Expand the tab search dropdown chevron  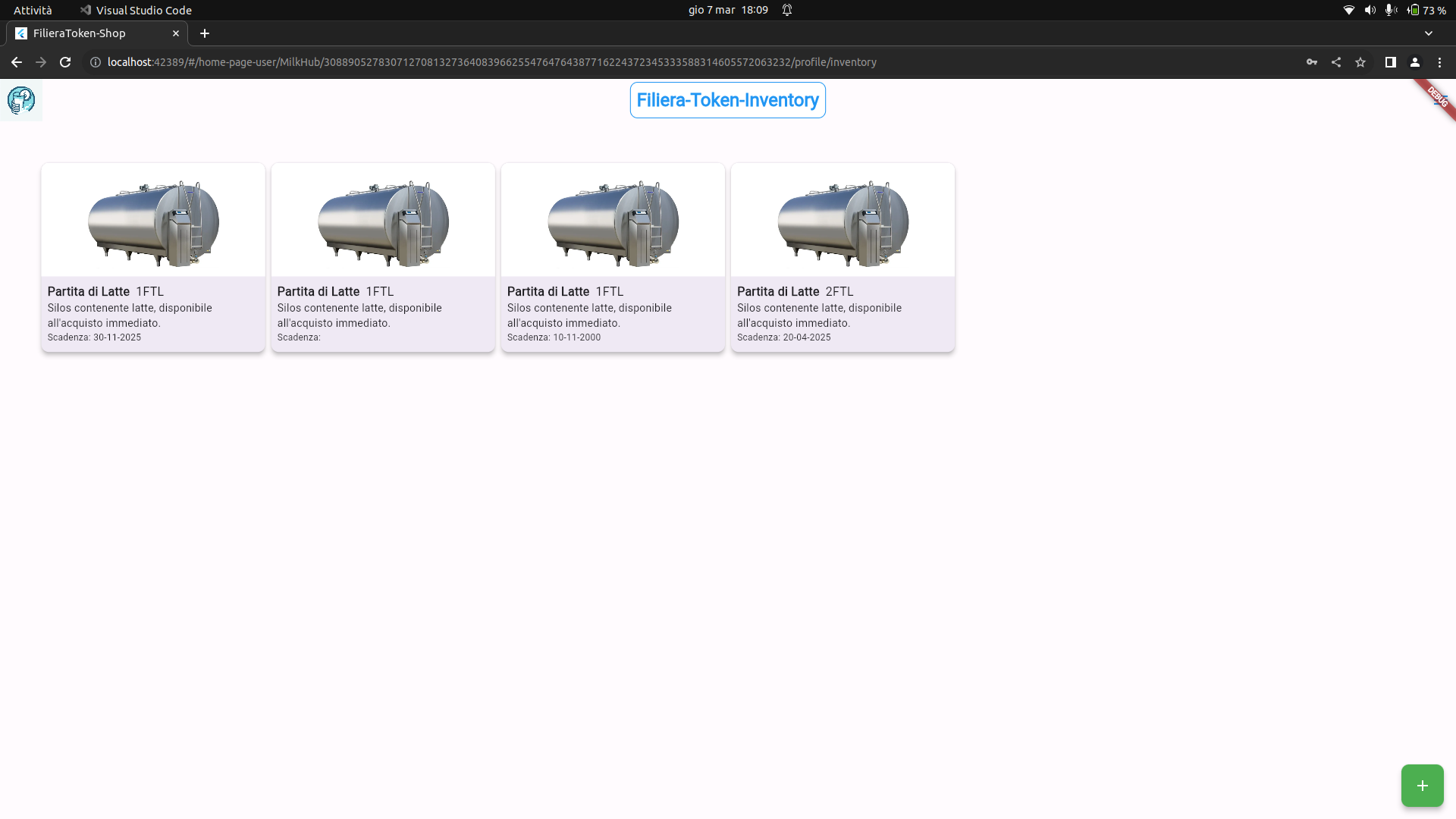1429,33
